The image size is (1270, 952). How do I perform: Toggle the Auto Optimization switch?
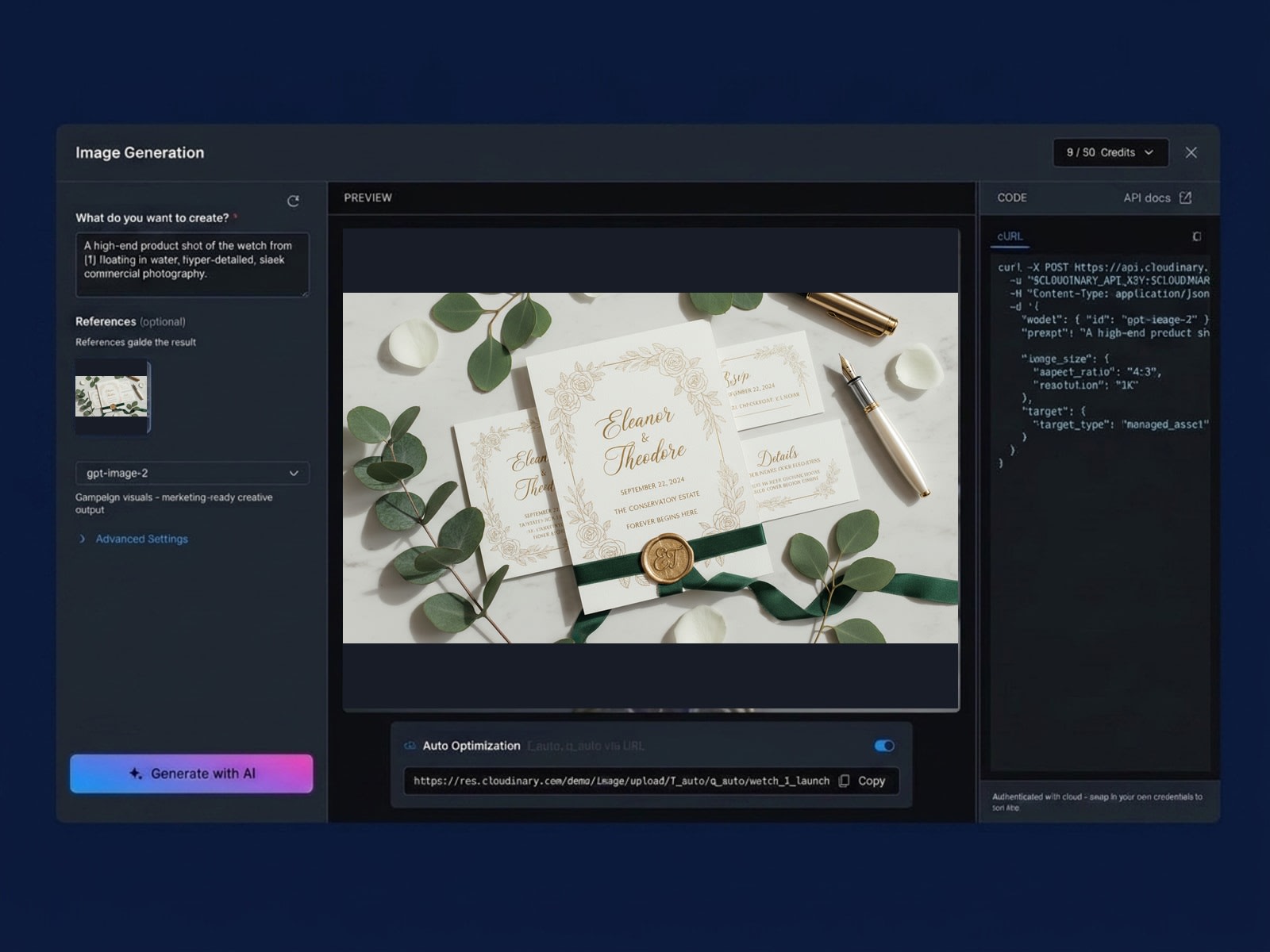884,746
